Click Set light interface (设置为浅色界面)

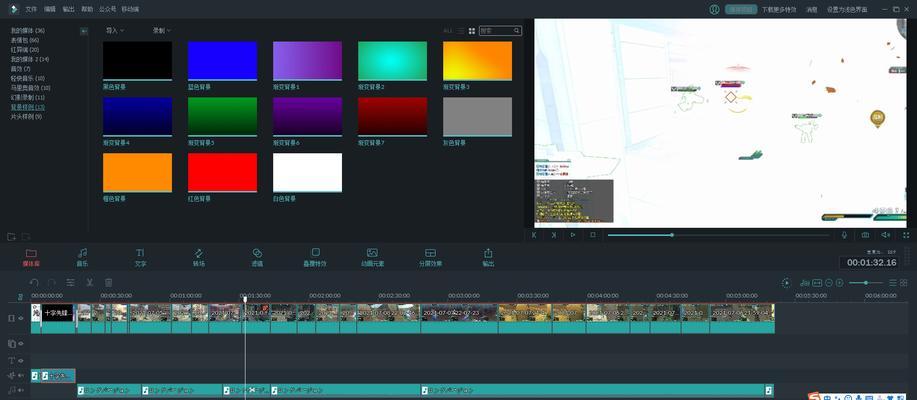click(847, 9)
